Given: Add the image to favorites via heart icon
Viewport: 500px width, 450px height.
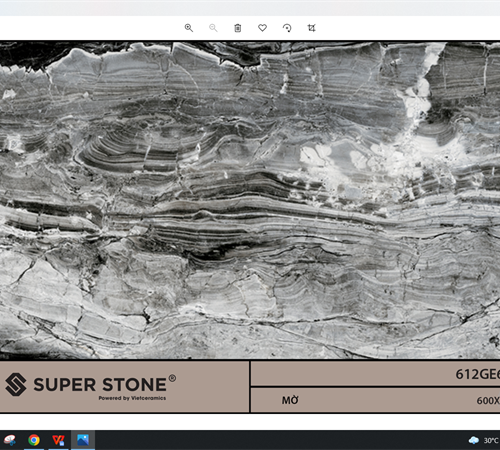Looking at the screenshot, I should (x=262, y=28).
